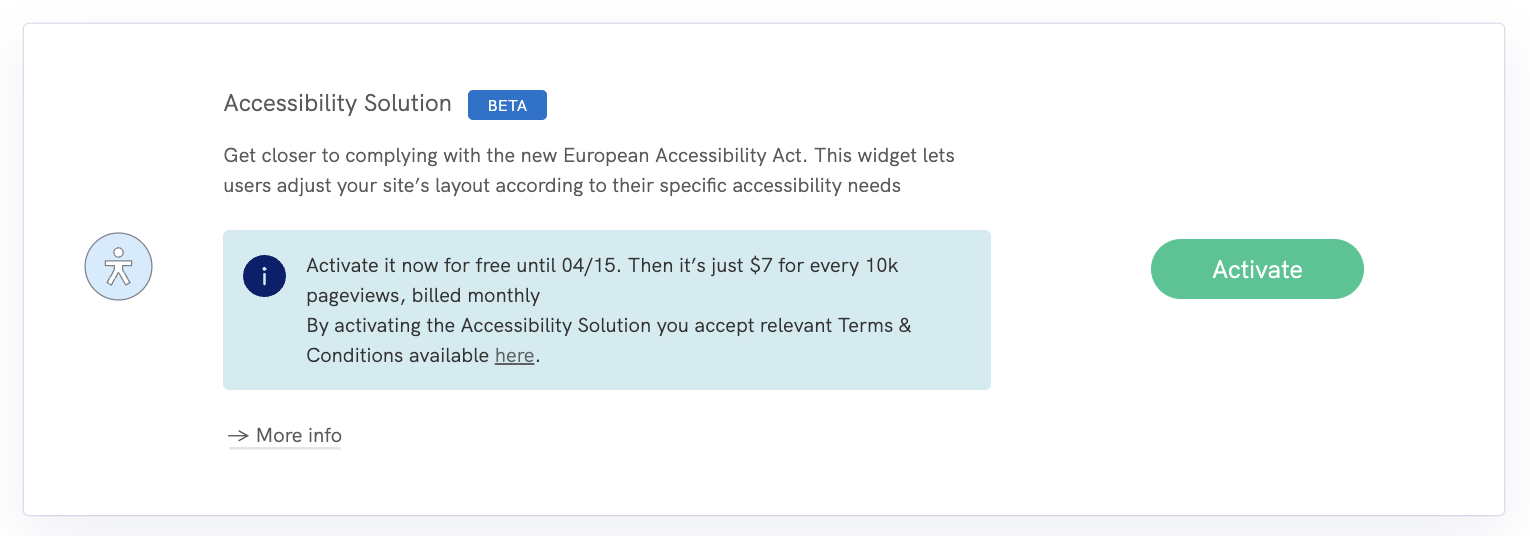
Task: Click the 'users adjust your site's layout' line
Action: coord(360,185)
